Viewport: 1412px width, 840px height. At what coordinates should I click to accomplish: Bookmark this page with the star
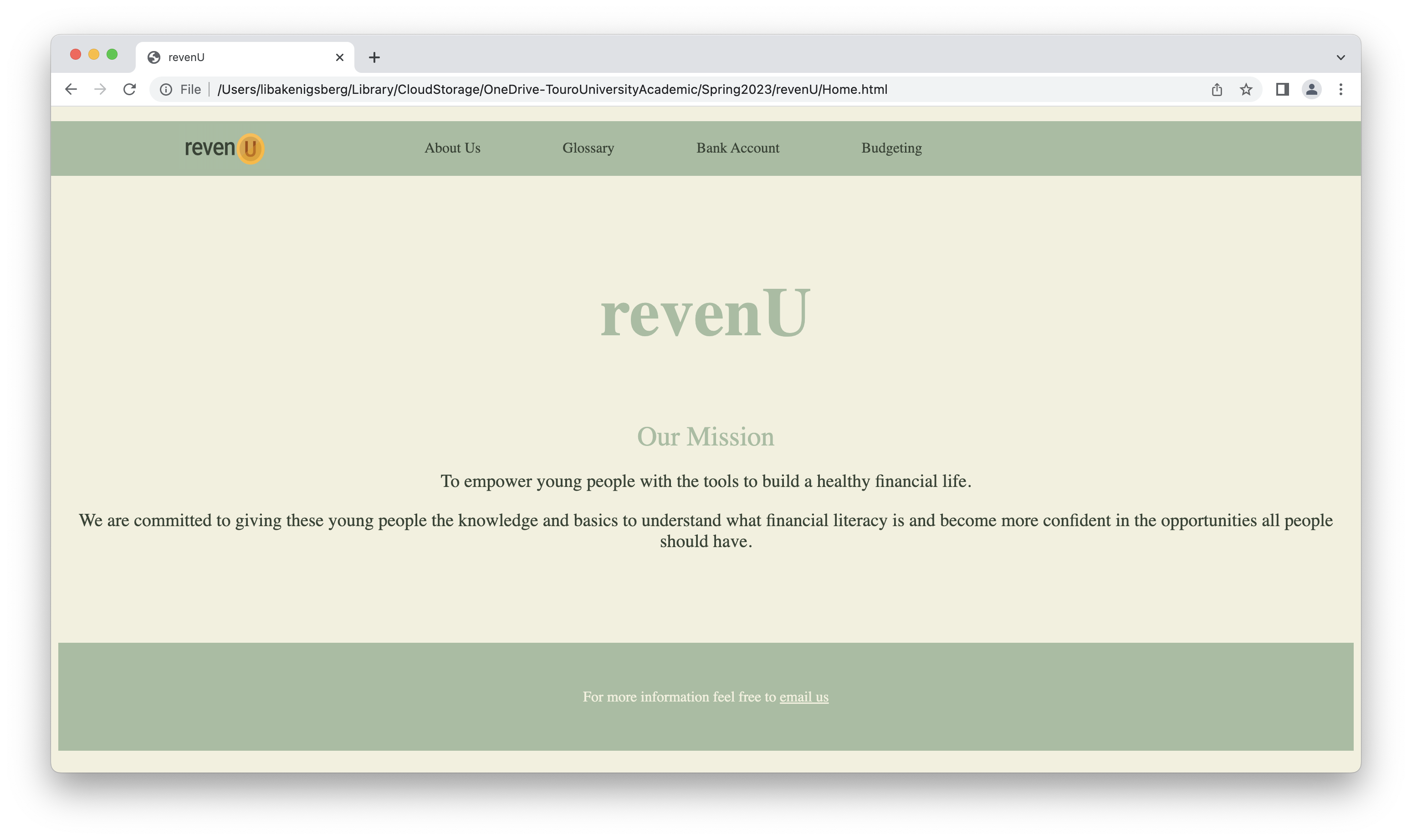click(x=1246, y=89)
